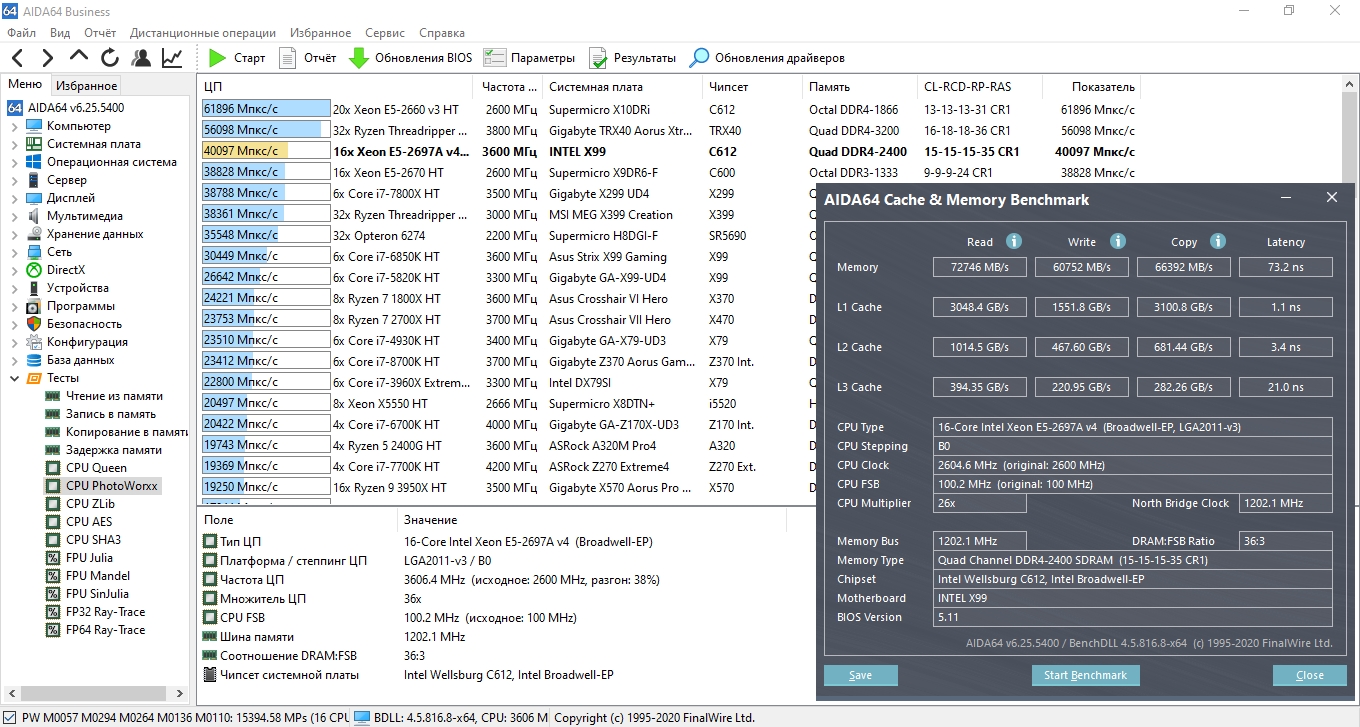The height and width of the screenshot is (727, 1360).
Task: Expand the Операционная система tree node
Action: coord(14,162)
